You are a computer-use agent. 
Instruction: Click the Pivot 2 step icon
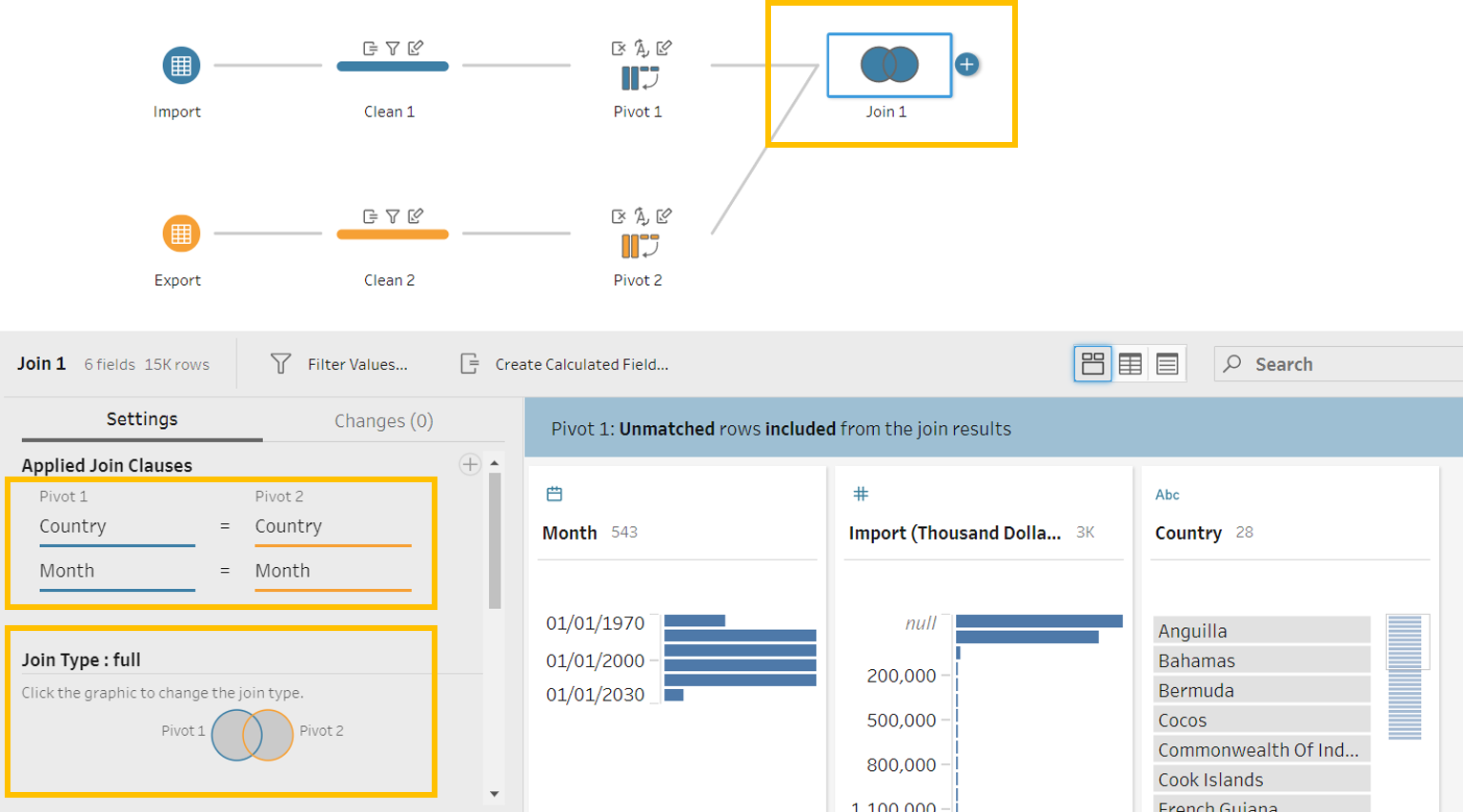[640, 246]
